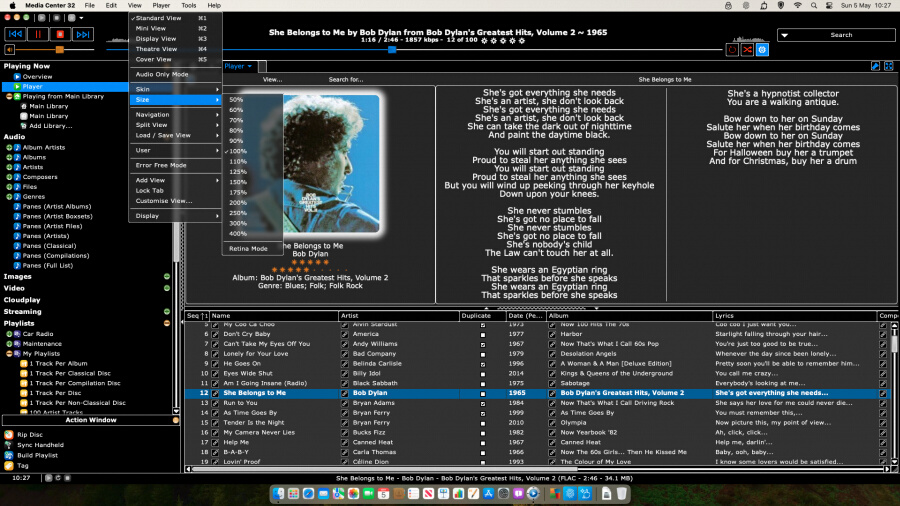Choose Mini View in the View menu
Viewport: 900px width, 506px height.
pyautogui.click(x=175, y=28)
